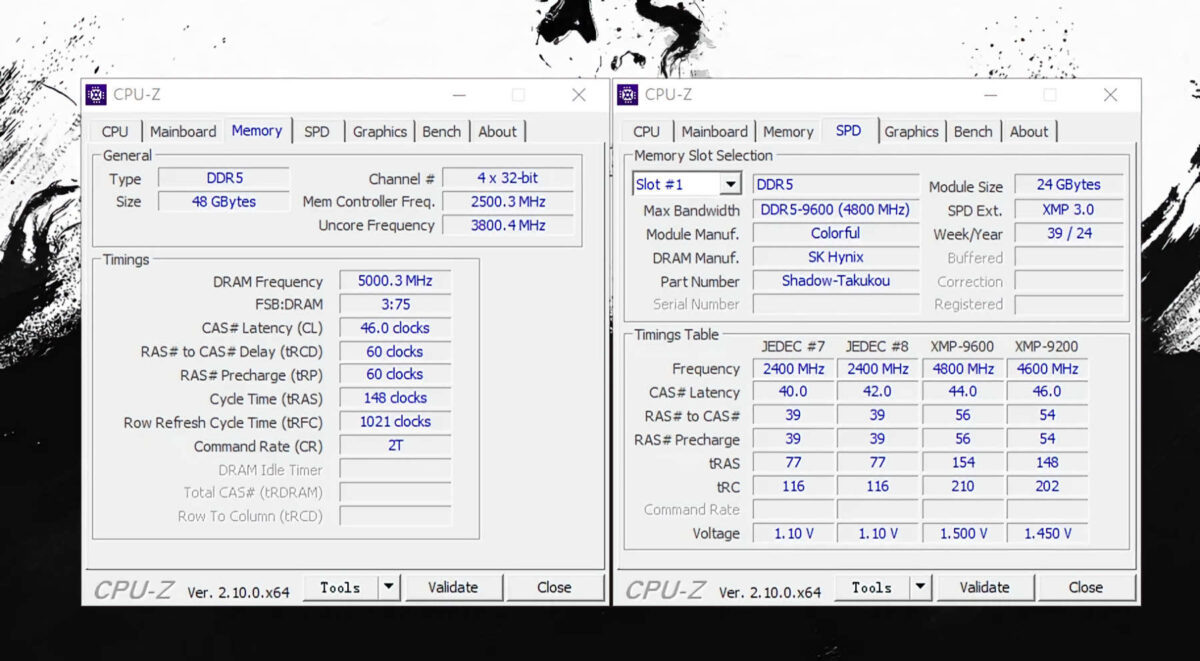This screenshot has width=1200, height=661.
Task: Go to Graphics tab in right window
Action: (x=912, y=131)
